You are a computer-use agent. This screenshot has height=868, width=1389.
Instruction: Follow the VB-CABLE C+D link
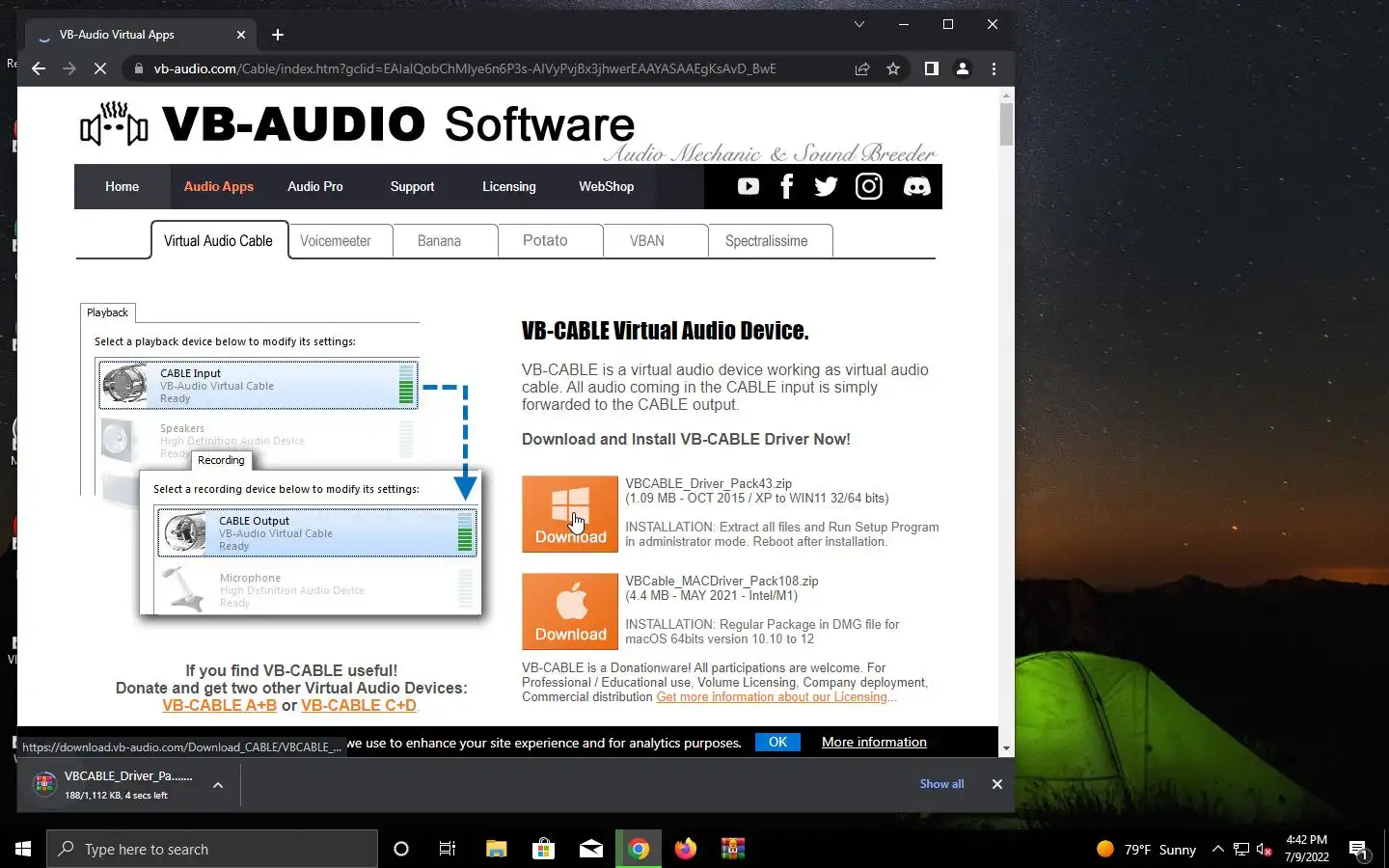coord(359,705)
